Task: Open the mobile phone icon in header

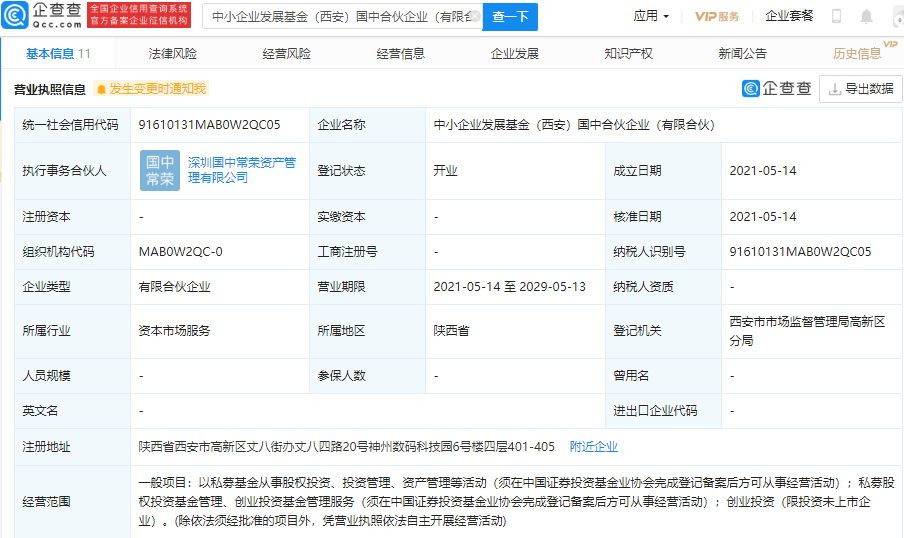Action: tap(836, 16)
